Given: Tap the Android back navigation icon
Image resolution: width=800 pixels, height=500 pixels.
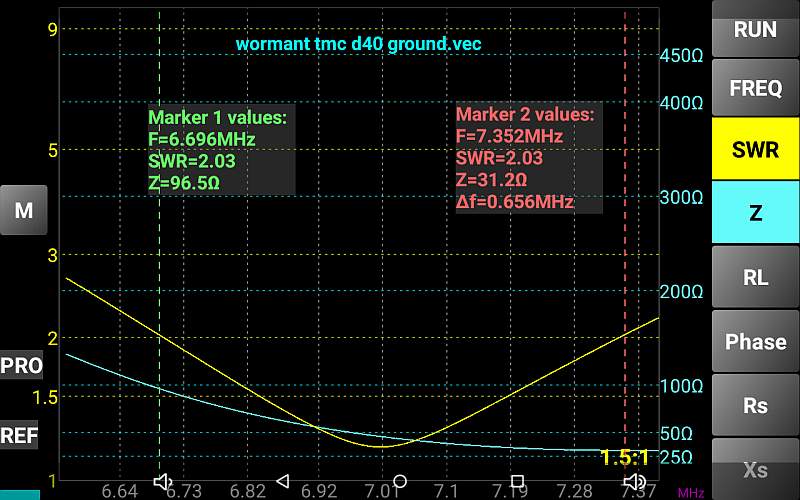Looking at the screenshot, I should point(281,482).
